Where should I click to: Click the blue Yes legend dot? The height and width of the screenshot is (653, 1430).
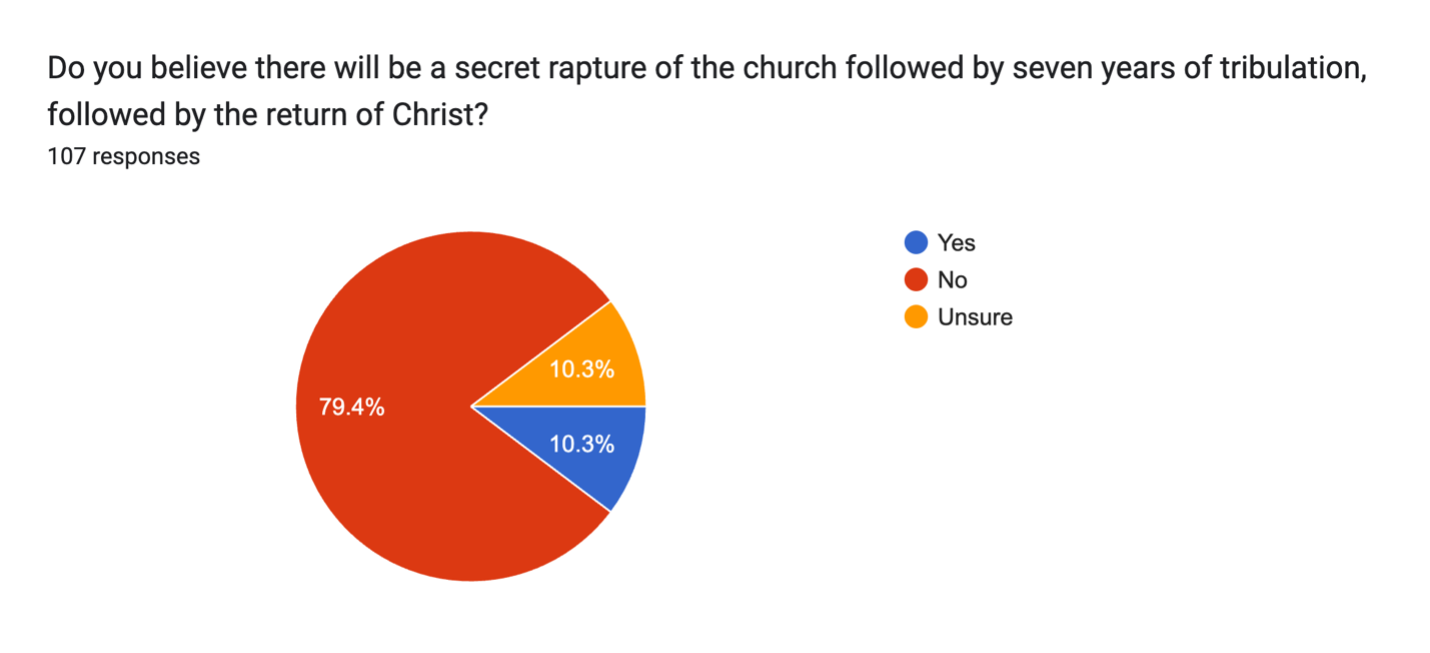(x=915, y=243)
